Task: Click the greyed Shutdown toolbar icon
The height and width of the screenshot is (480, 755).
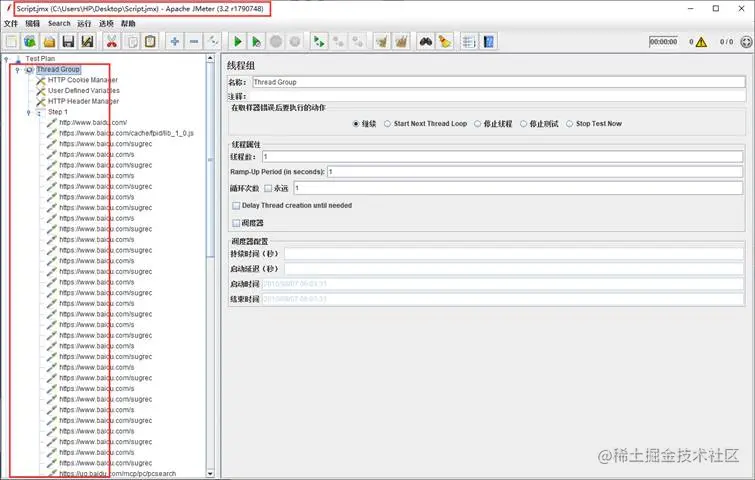Action: 295,42
